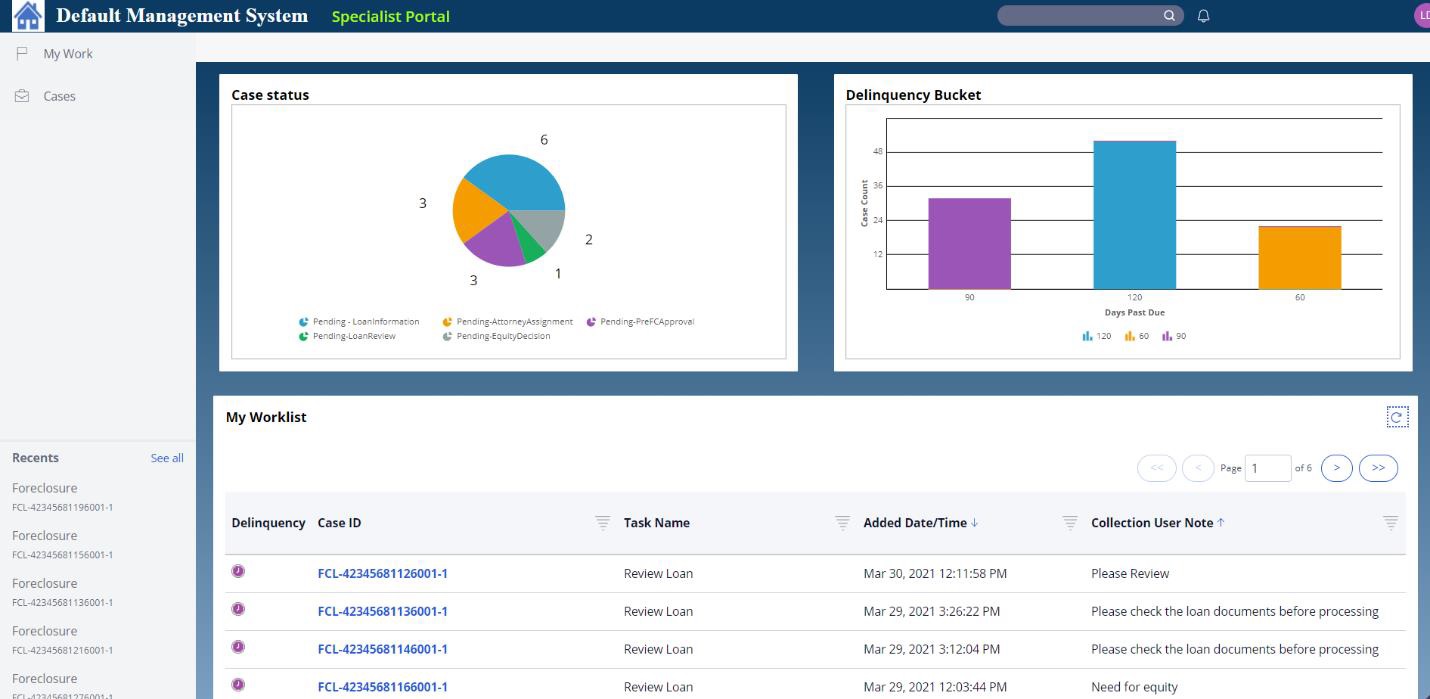
Task: Click delinquency icon for FCL-42345681146001-1
Action: [x=238, y=647]
